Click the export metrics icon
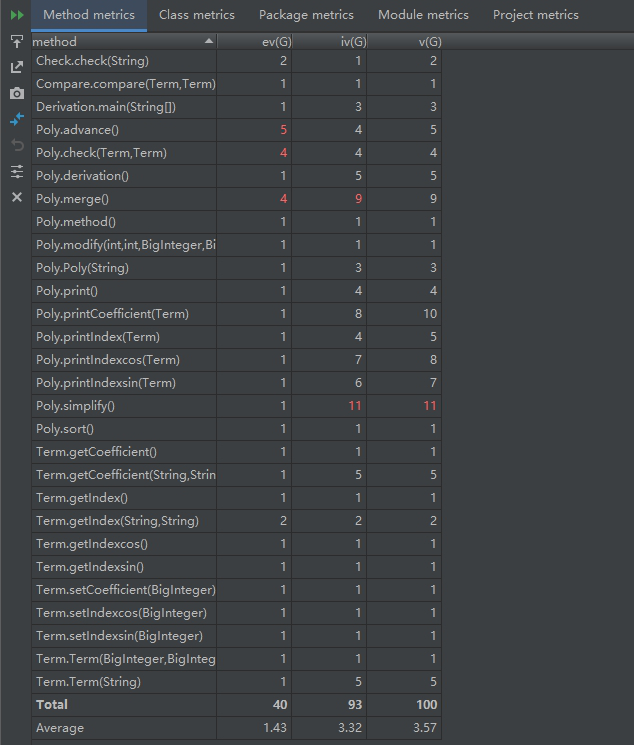 click(16, 68)
